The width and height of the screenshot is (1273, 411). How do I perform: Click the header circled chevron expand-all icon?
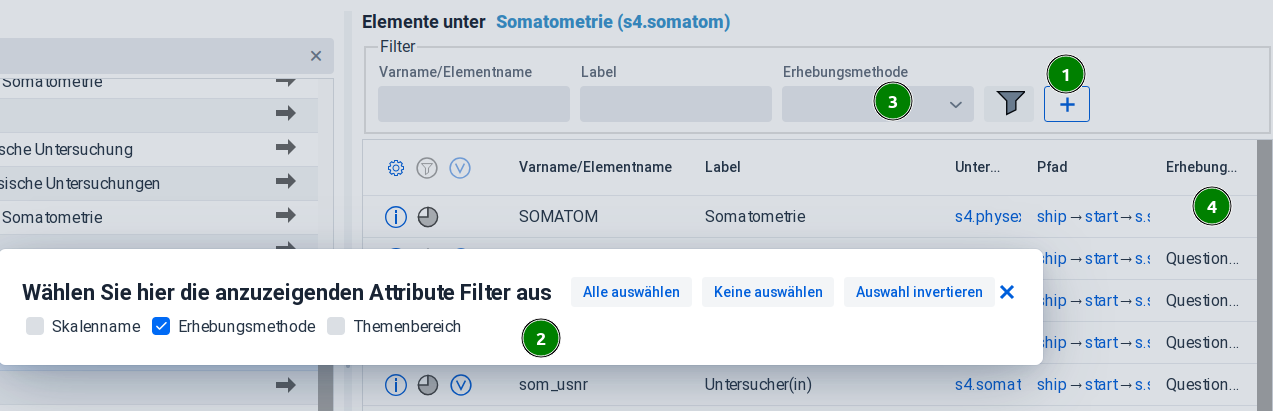click(460, 168)
